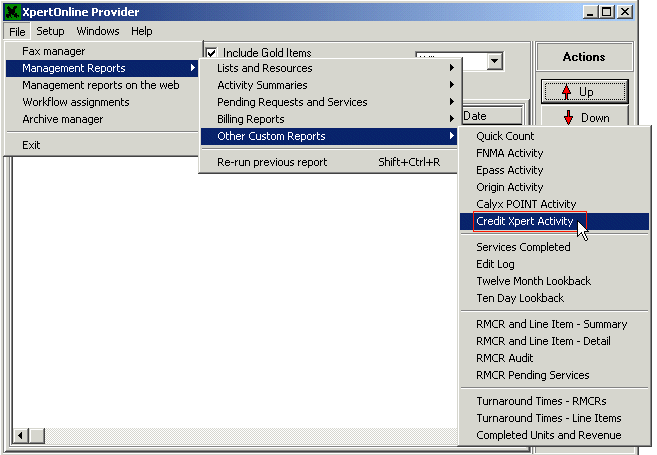
Task: Minimize the XpertOnline Provider window
Action: [590, 12]
